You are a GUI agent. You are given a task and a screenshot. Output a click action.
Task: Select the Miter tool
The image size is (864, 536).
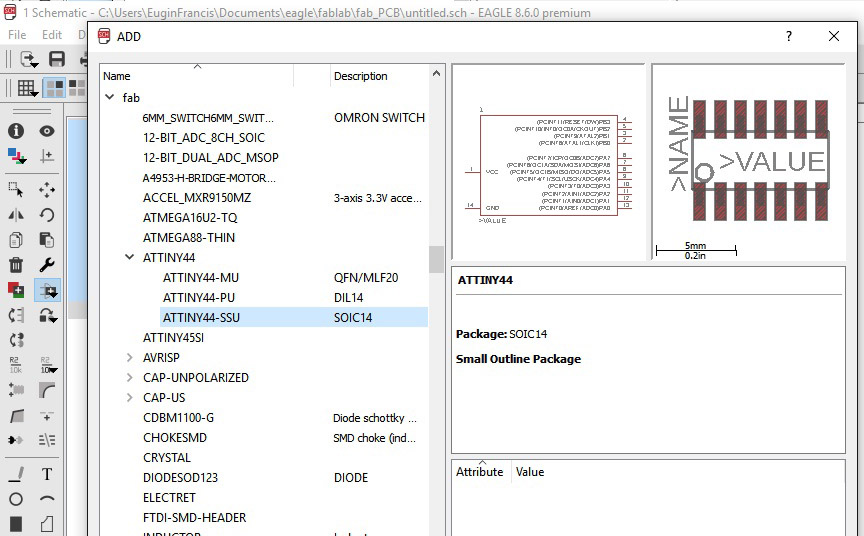pyautogui.click(x=47, y=390)
